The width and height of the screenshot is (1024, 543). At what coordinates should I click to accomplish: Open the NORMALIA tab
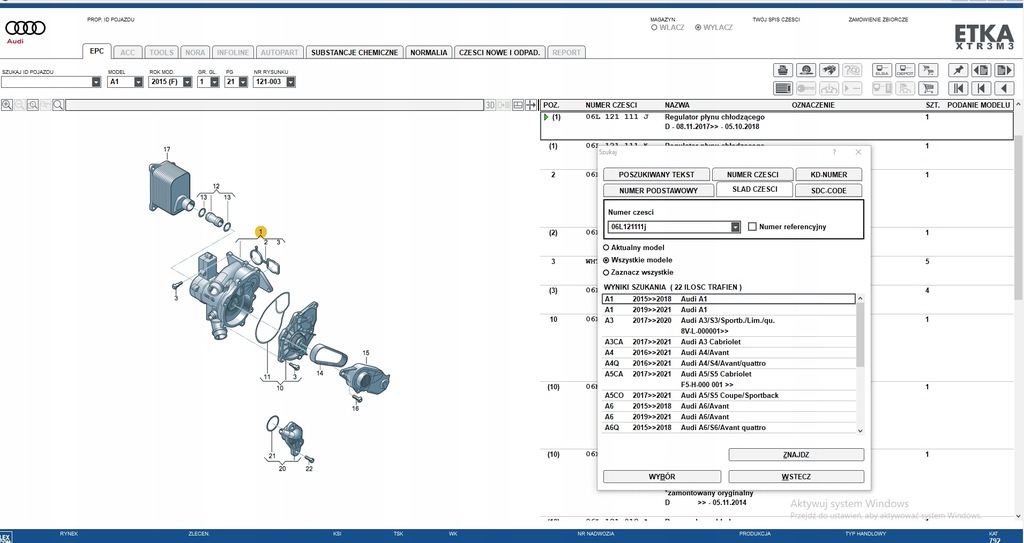428,52
